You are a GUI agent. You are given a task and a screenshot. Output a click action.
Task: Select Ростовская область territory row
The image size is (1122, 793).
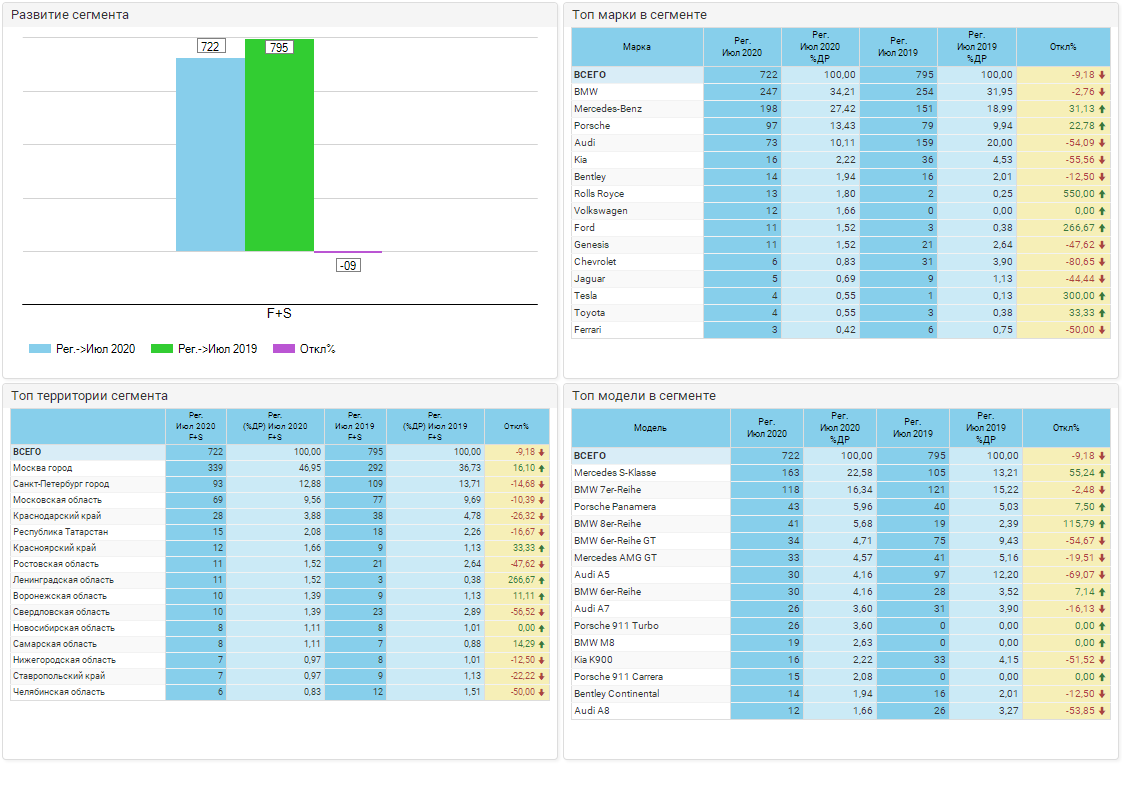click(280, 564)
